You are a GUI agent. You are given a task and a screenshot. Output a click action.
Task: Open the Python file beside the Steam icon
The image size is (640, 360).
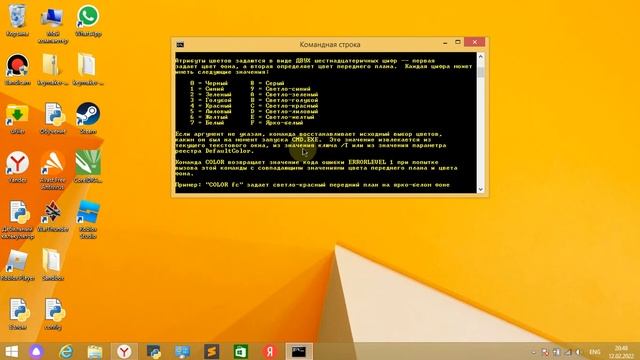(x=52, y=118)
